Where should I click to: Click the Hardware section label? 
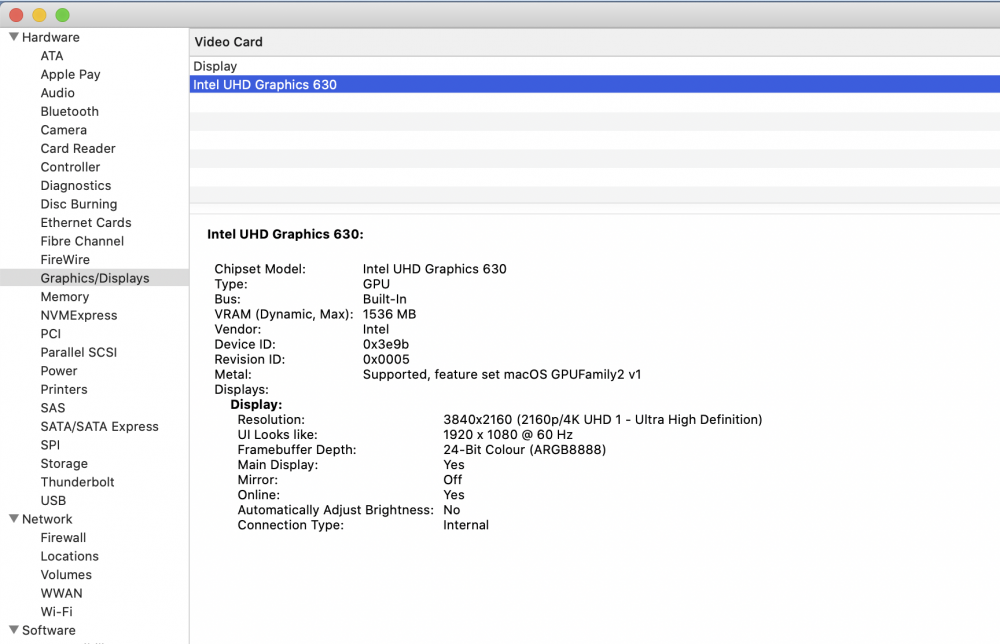tap(51, 38)
